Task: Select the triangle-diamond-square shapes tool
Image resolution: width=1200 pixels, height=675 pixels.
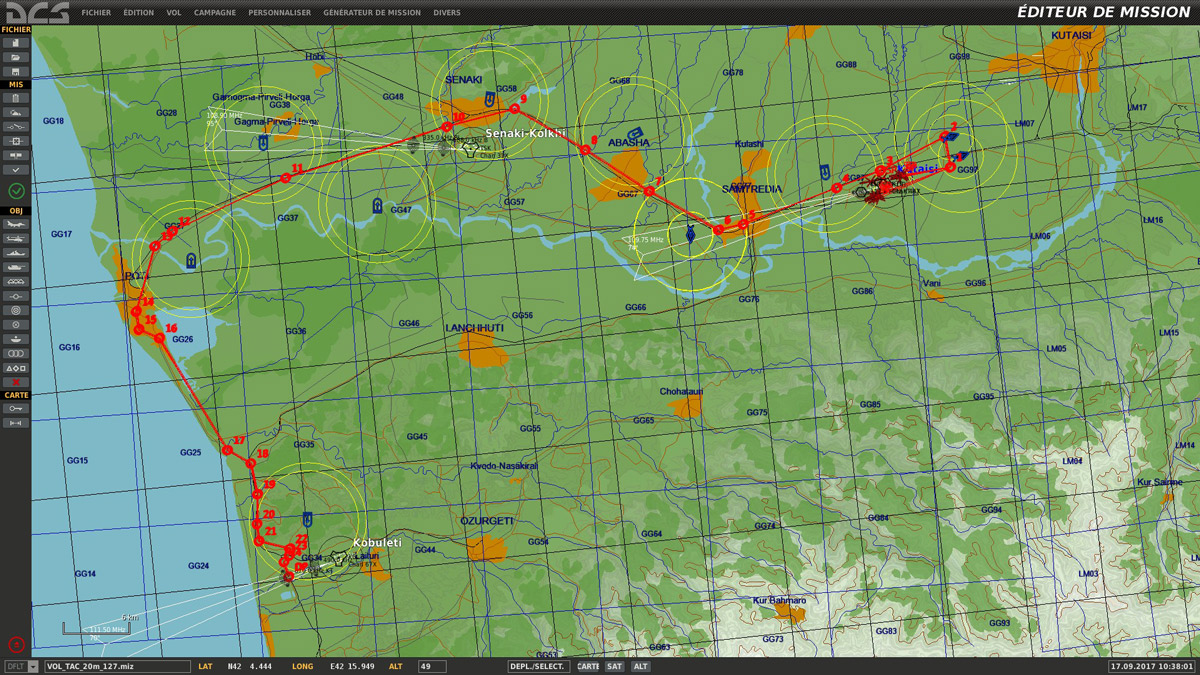Action: point(16,368)
